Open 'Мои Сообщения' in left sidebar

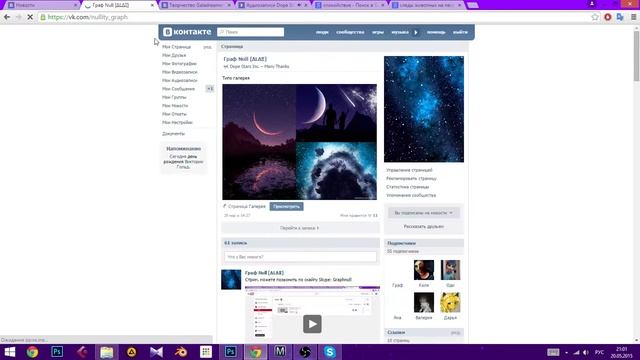point(178,89)
